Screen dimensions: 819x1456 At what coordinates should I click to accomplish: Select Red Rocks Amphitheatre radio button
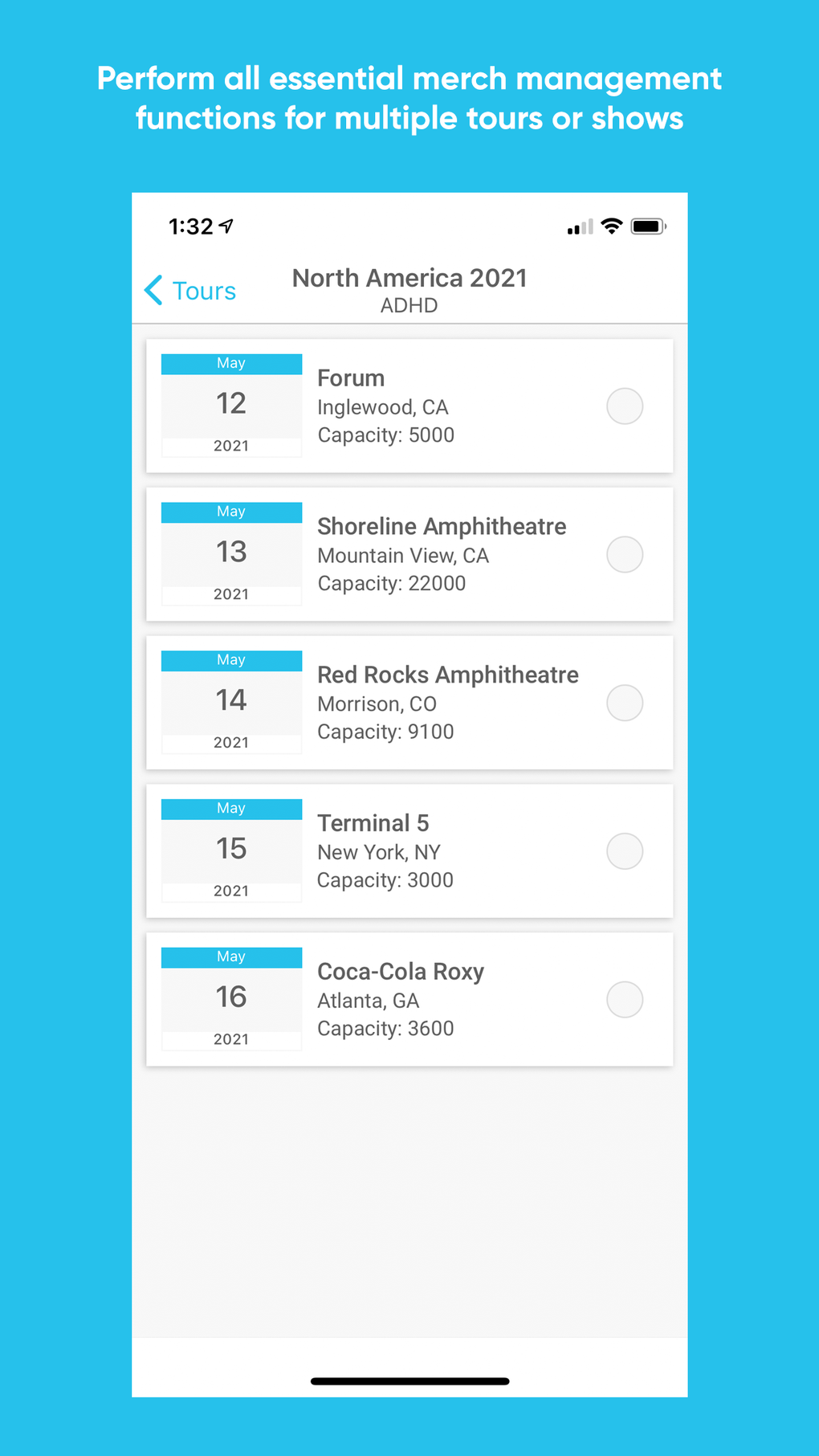(625, 703)
